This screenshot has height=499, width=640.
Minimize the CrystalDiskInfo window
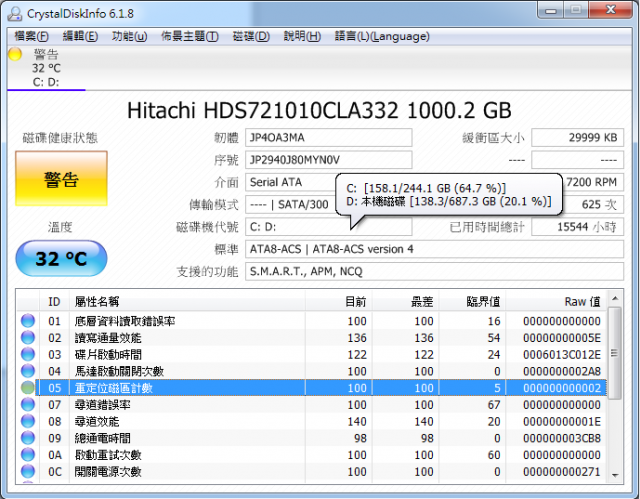point(551,10)
